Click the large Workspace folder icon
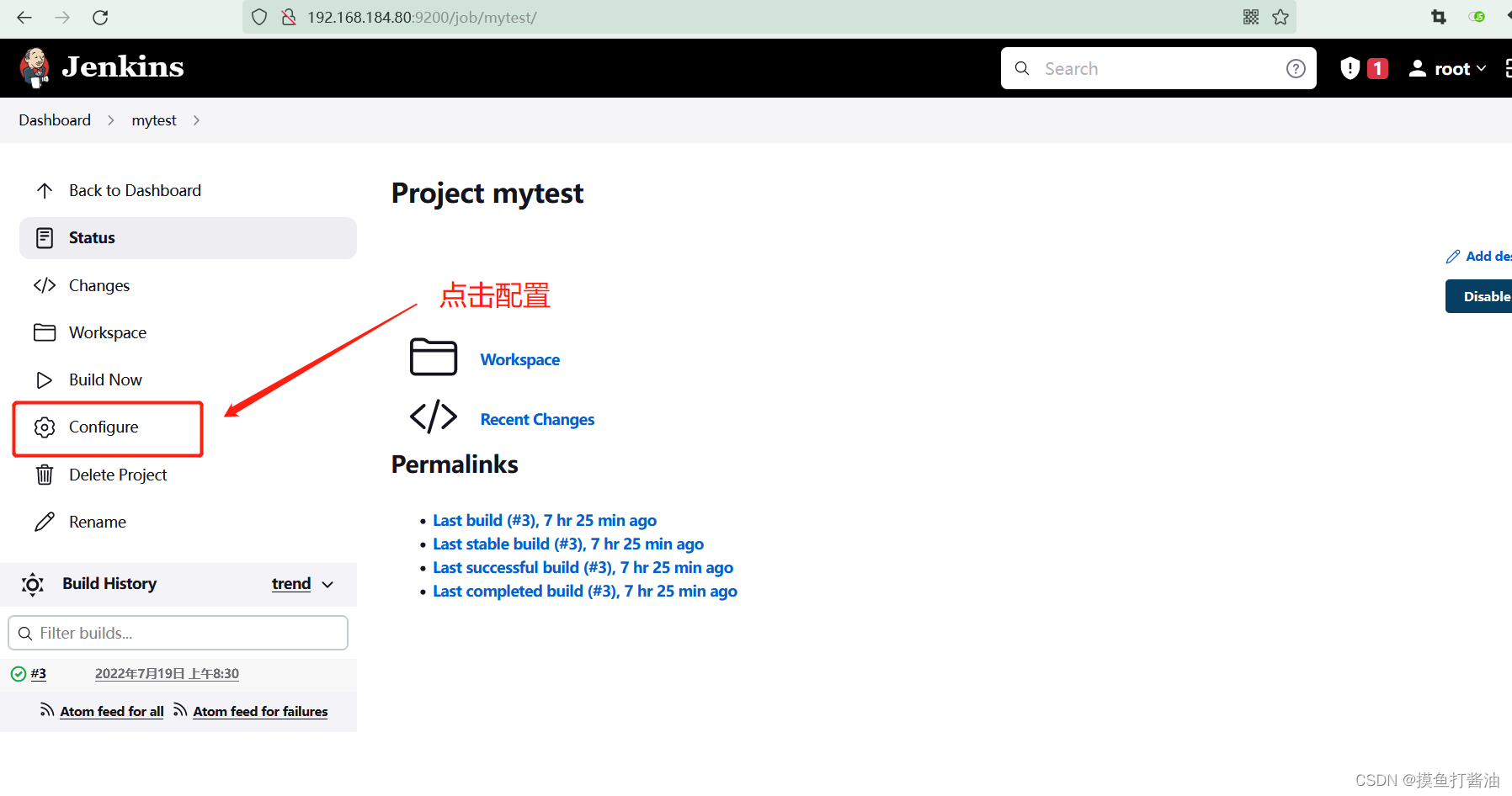 click(x=434, y=357)
